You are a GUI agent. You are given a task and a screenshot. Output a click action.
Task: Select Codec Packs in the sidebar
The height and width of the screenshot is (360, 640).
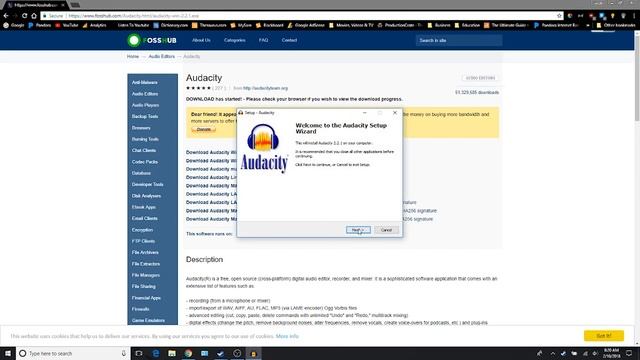click(x=144, y=162)
